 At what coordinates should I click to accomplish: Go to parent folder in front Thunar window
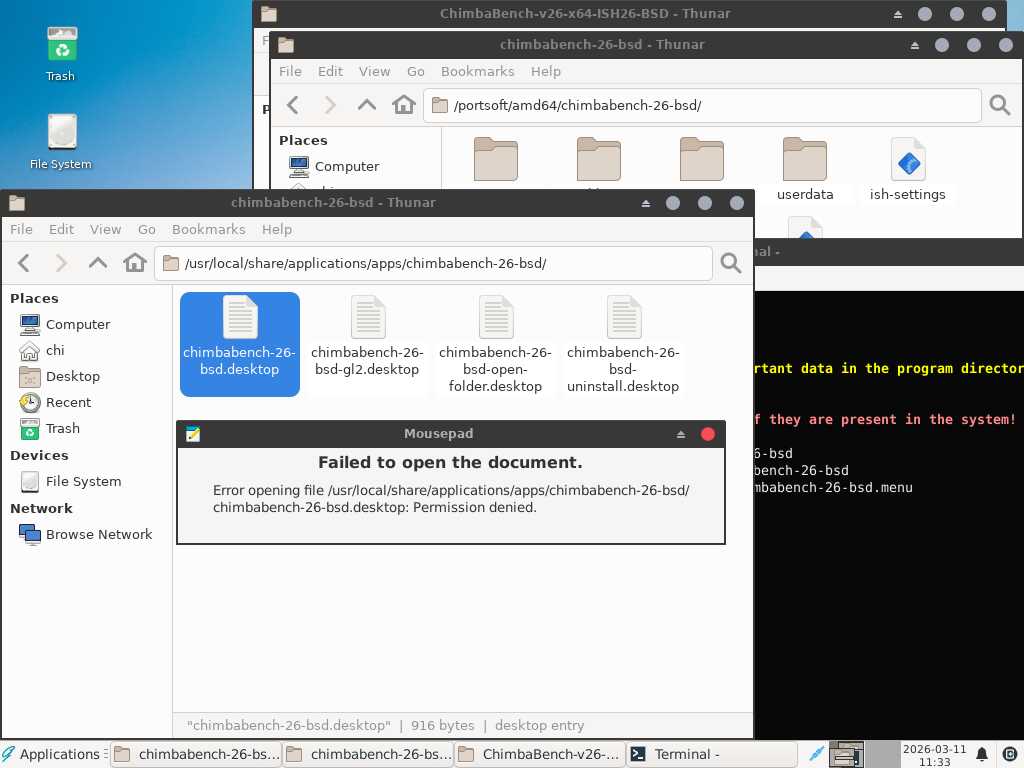tap(98, 263)
